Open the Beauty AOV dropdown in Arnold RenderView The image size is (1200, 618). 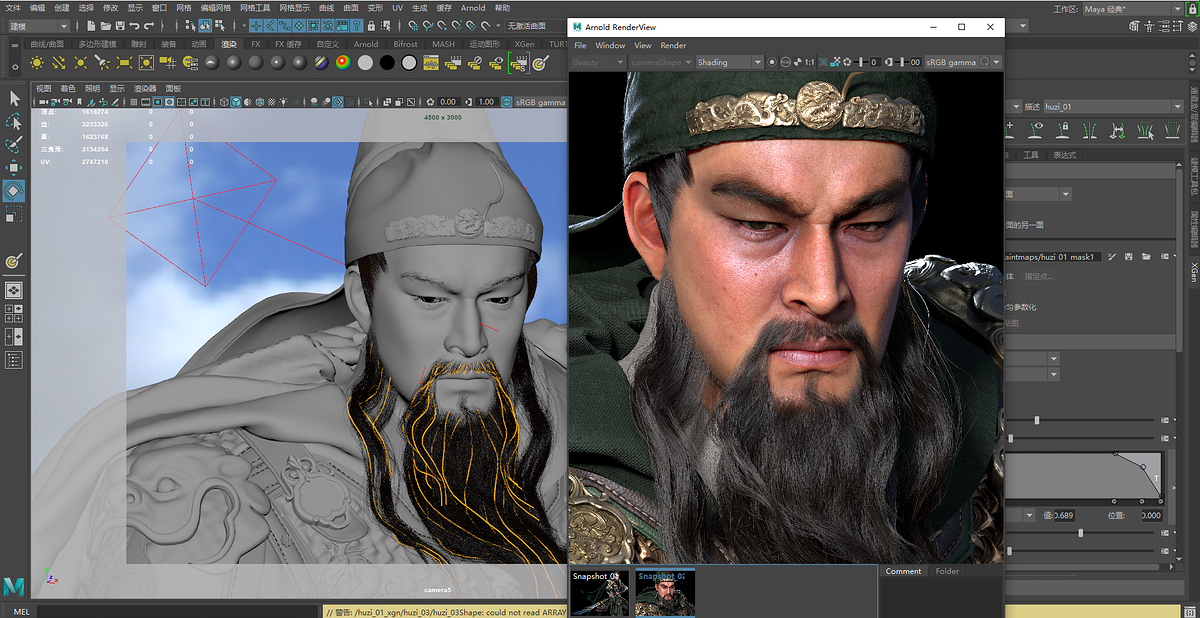598,62
